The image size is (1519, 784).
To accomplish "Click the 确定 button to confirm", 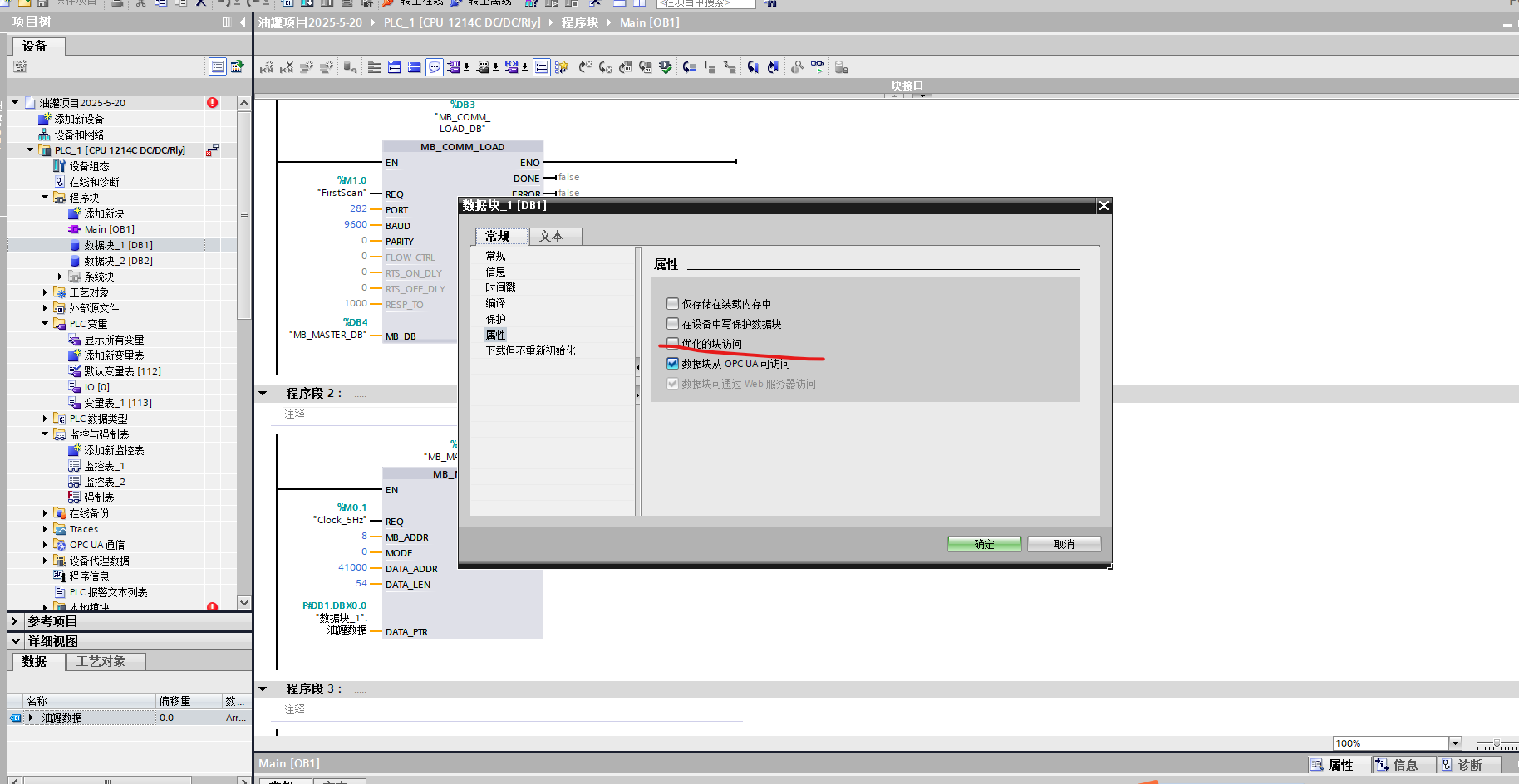I will (x=984, y=544).
